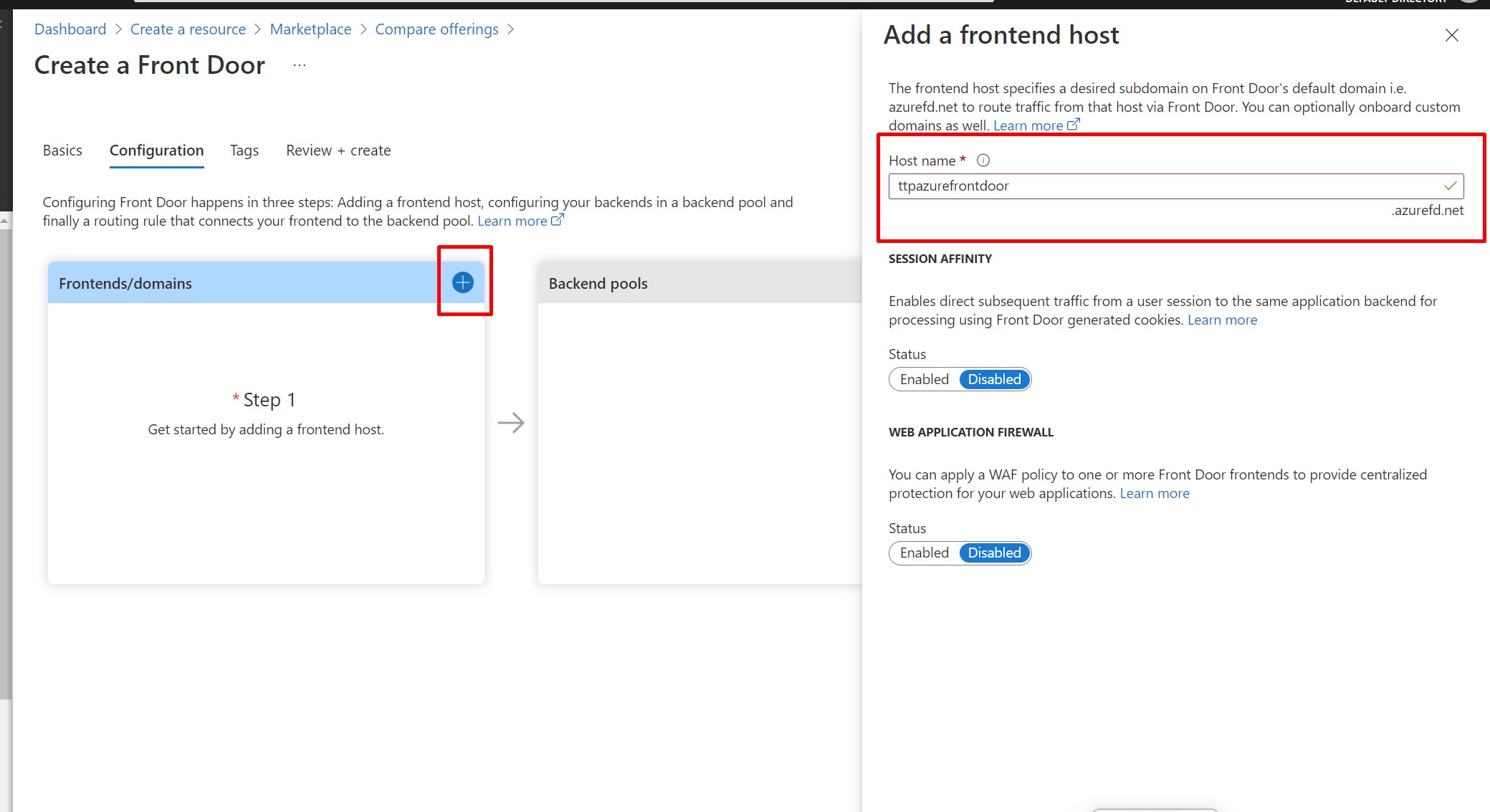Enable Web Application Firewall status
Image resolution: width=1490 pixels, height=812 pixels.
[x=925, y=553]
